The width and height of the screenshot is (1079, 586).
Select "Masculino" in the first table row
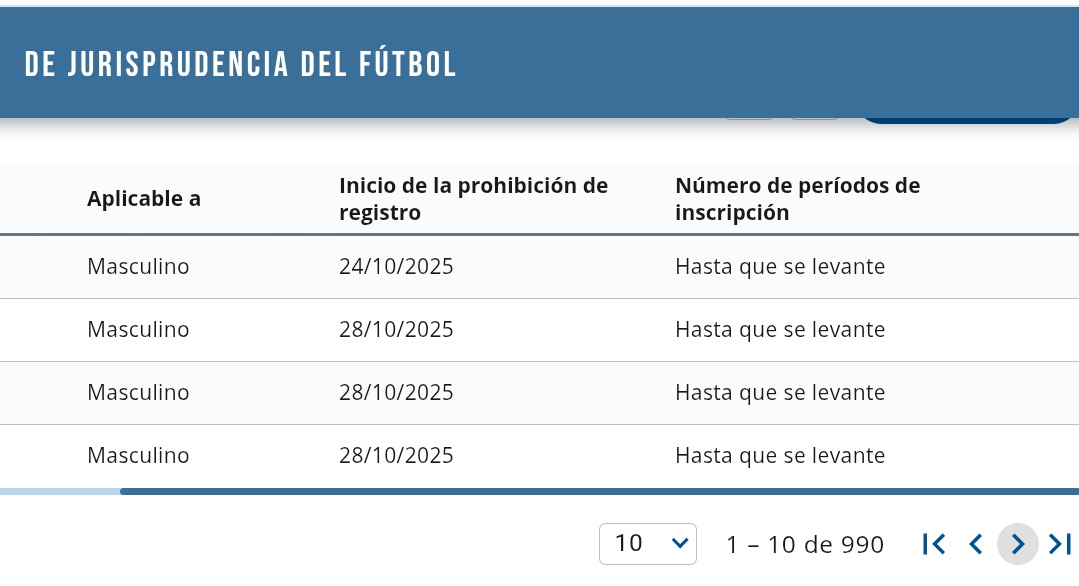tap(138, 267)
